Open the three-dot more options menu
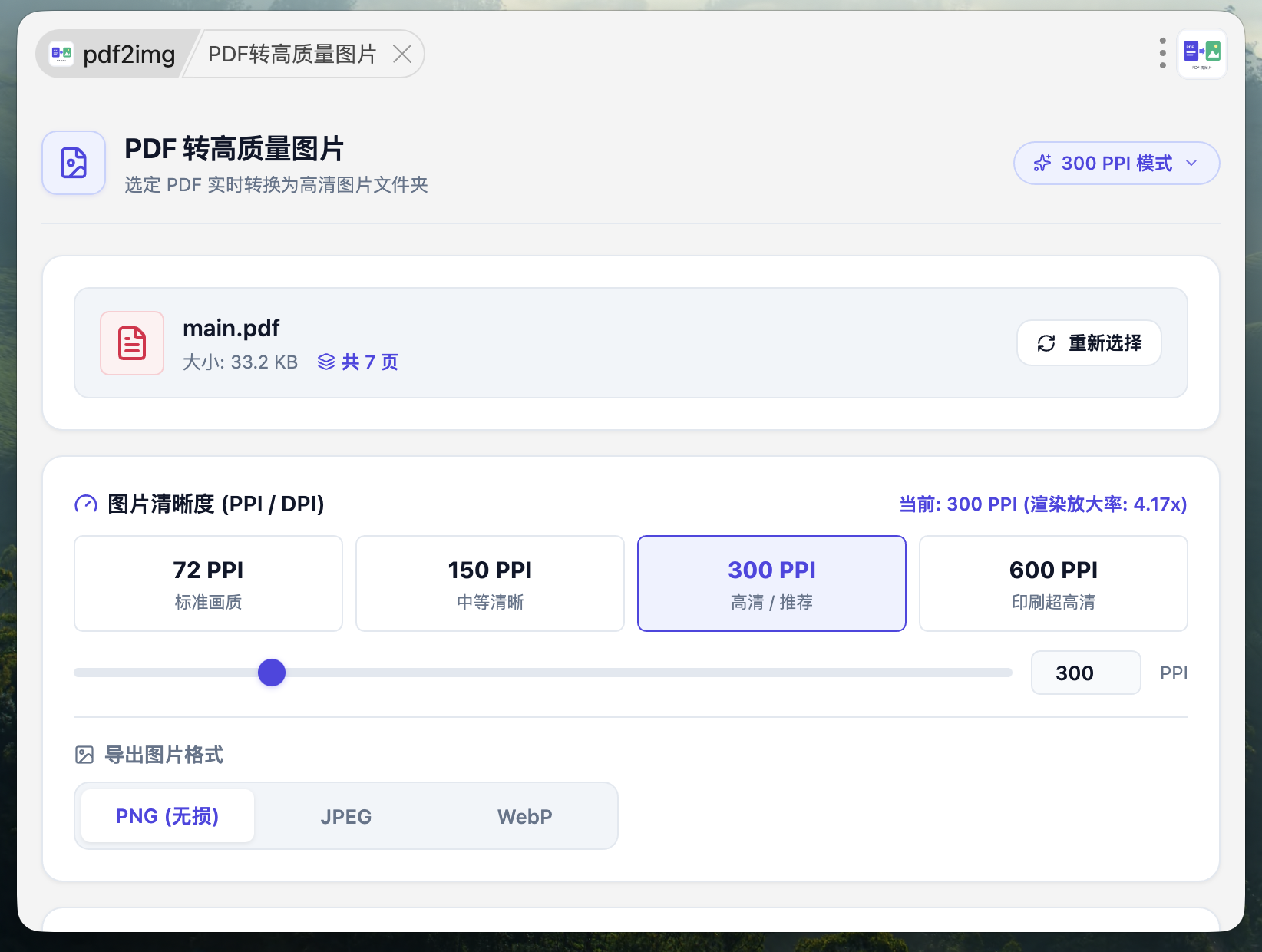The width and height of the screenshot is (1262, 952). tap(1162, 53)
